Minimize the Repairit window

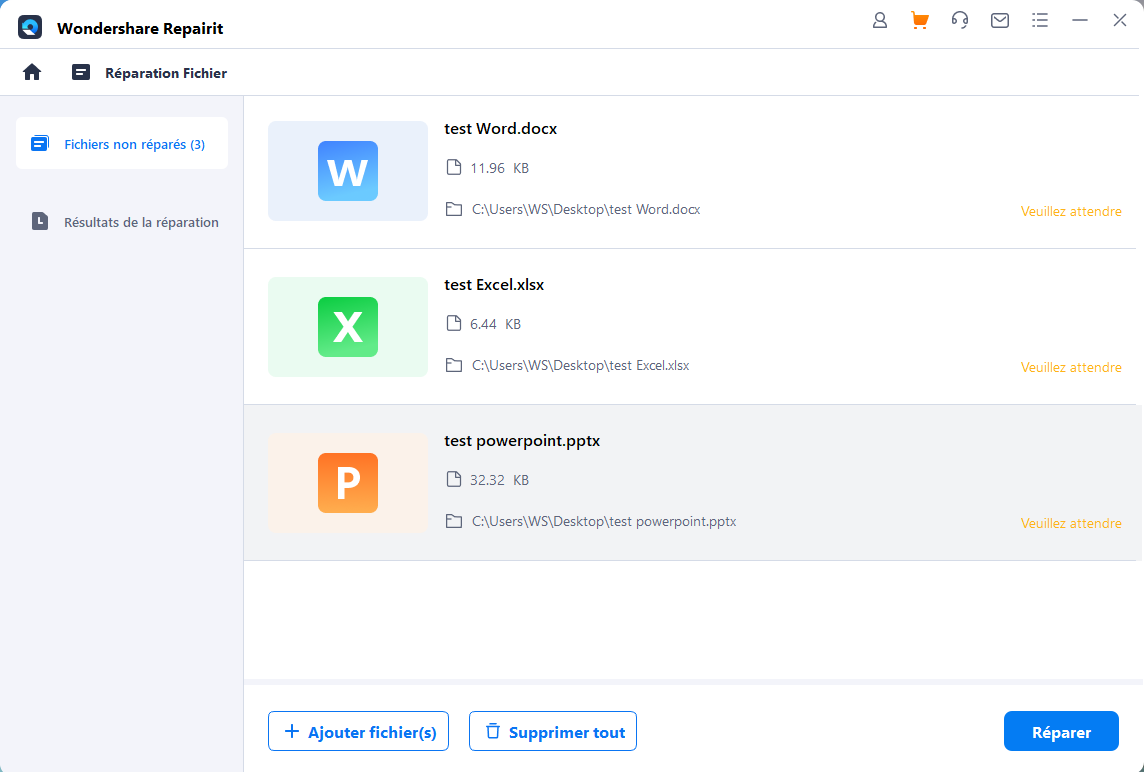point(1080,20)
